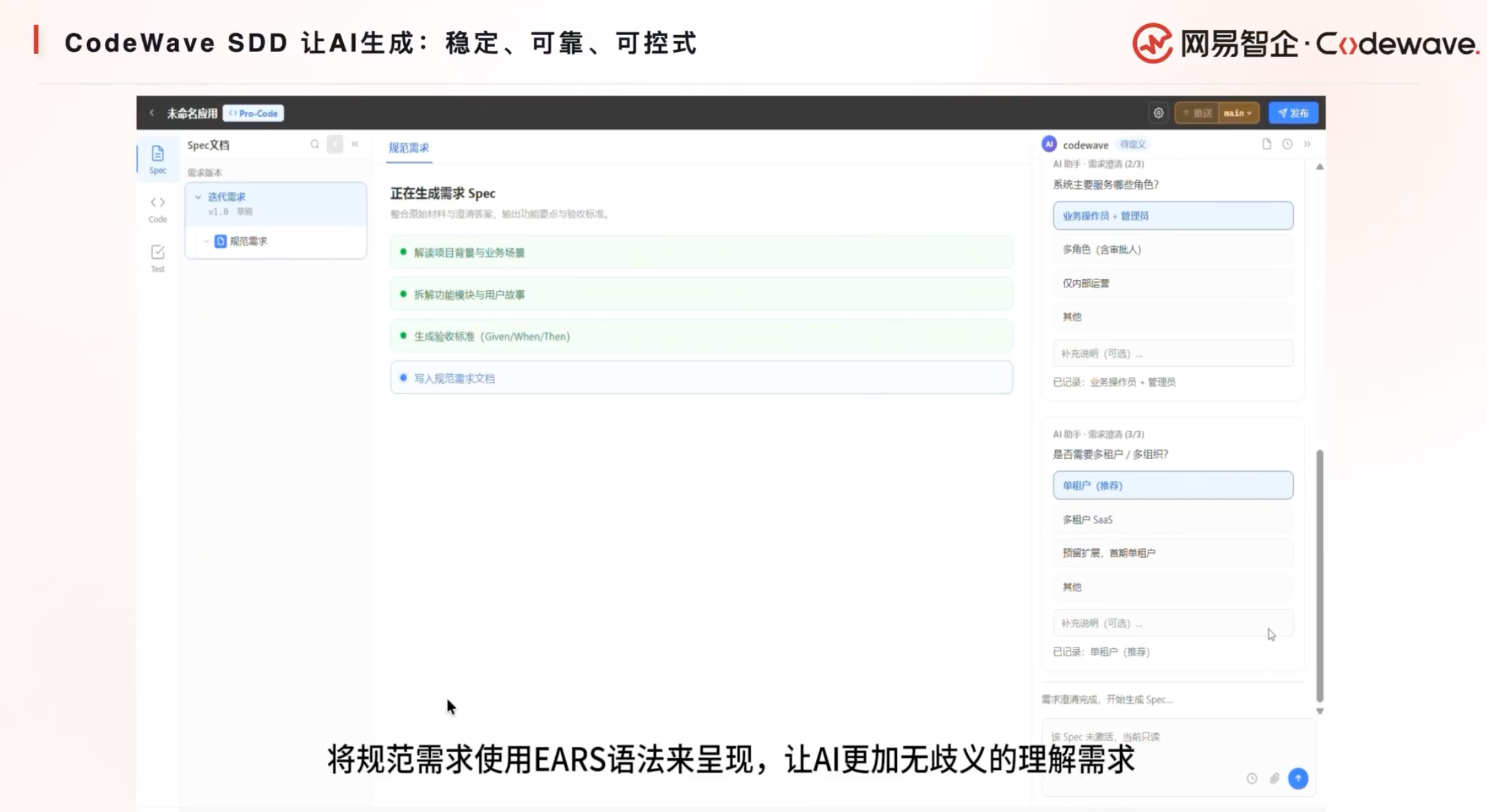Add a new Spec document
Image resolution: width=1487 pixels, height=812 pixels.
click(x=335, y=144)
